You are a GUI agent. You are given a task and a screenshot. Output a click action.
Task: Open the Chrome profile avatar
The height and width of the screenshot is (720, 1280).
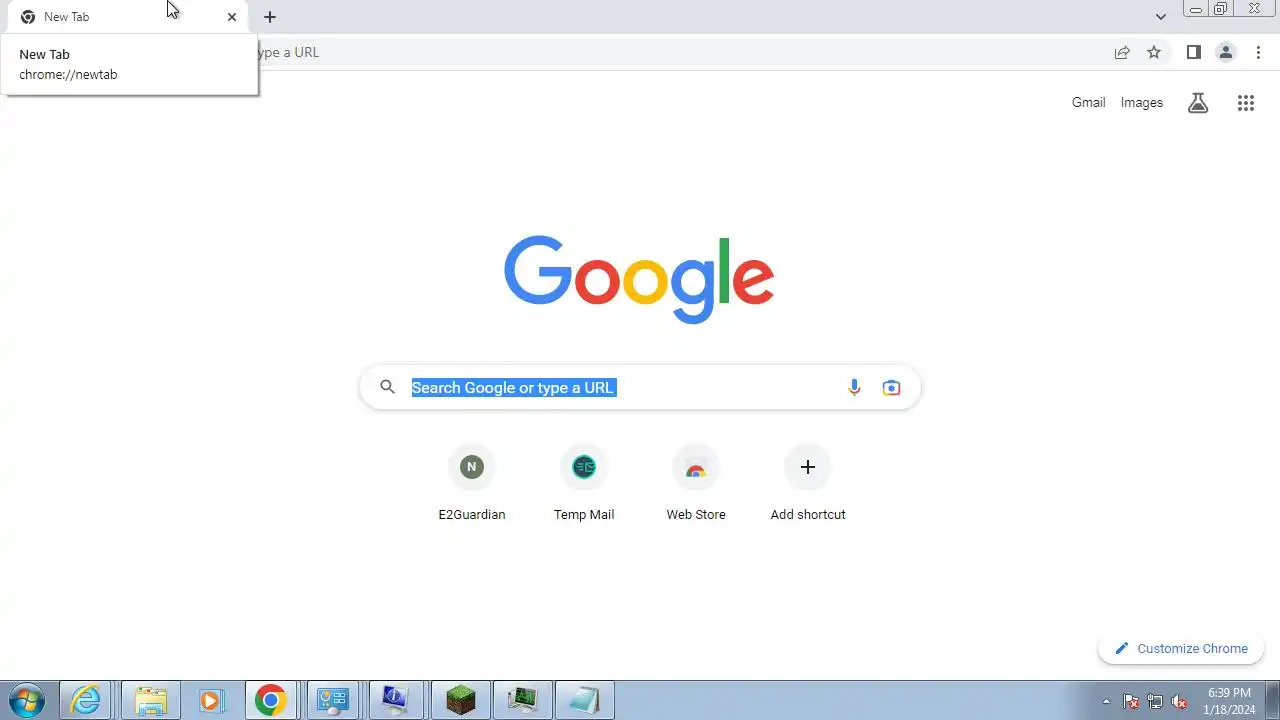tap(1225, 52)
